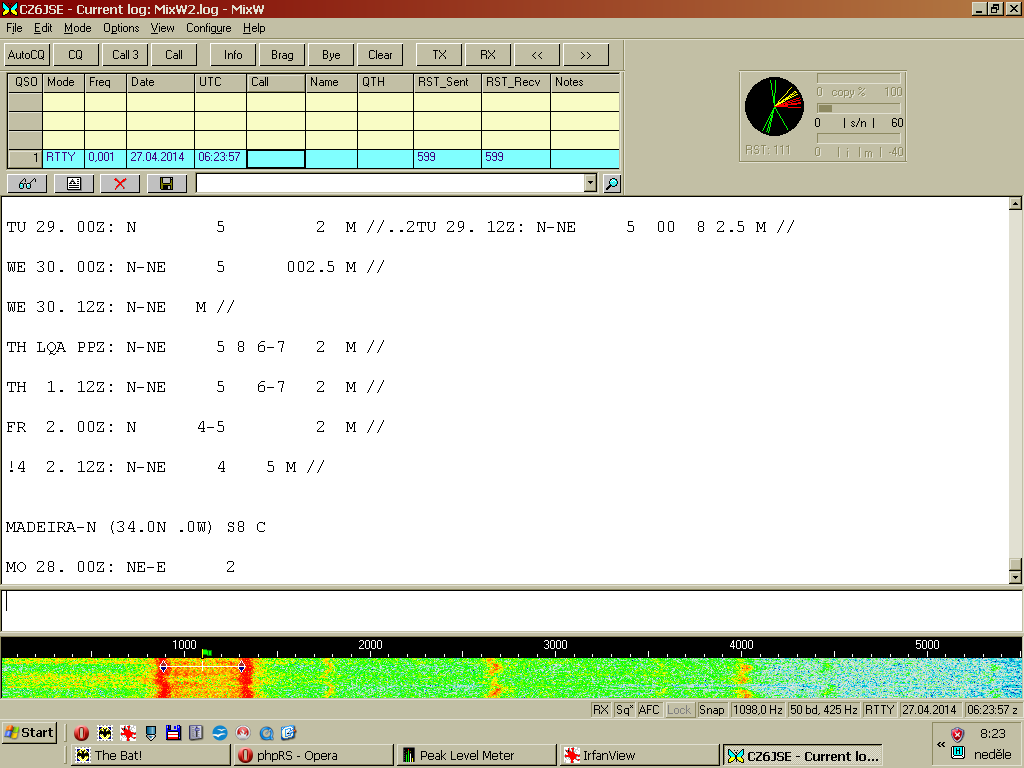
Task: Click the transmit text input box
Action: click(x=512, y=611)
